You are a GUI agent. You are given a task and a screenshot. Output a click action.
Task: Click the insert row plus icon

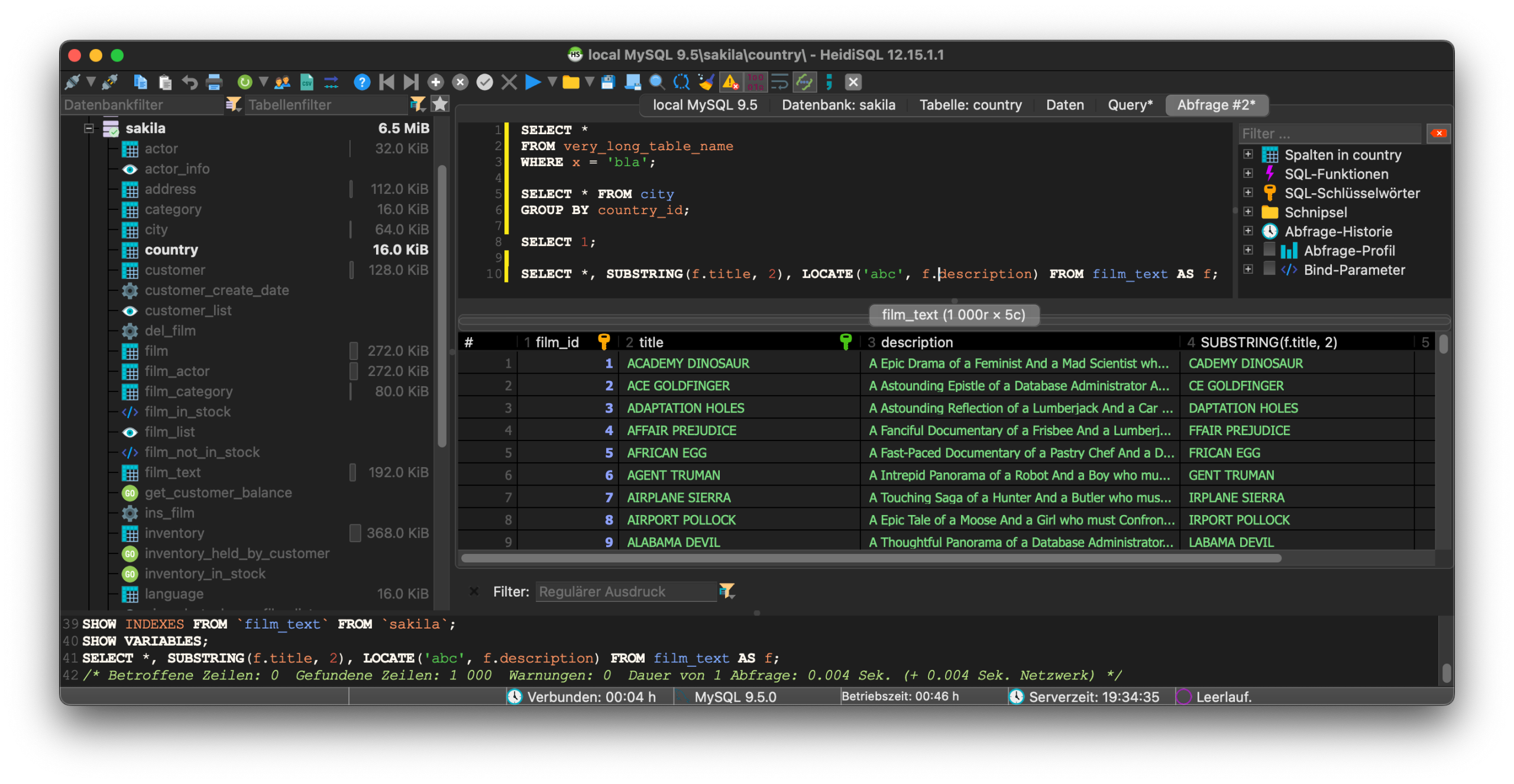click(x=436, y=82)
